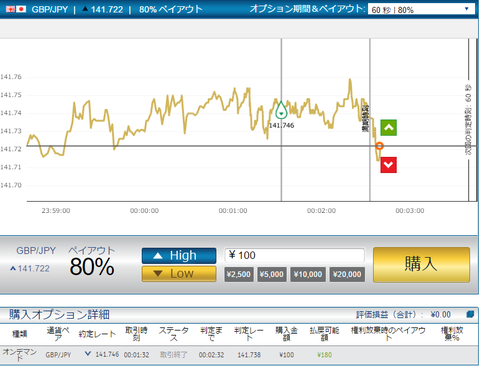Click the blue panel icon next to ¥0.00
Screen dimensions: 480x366
coord(470,314)
